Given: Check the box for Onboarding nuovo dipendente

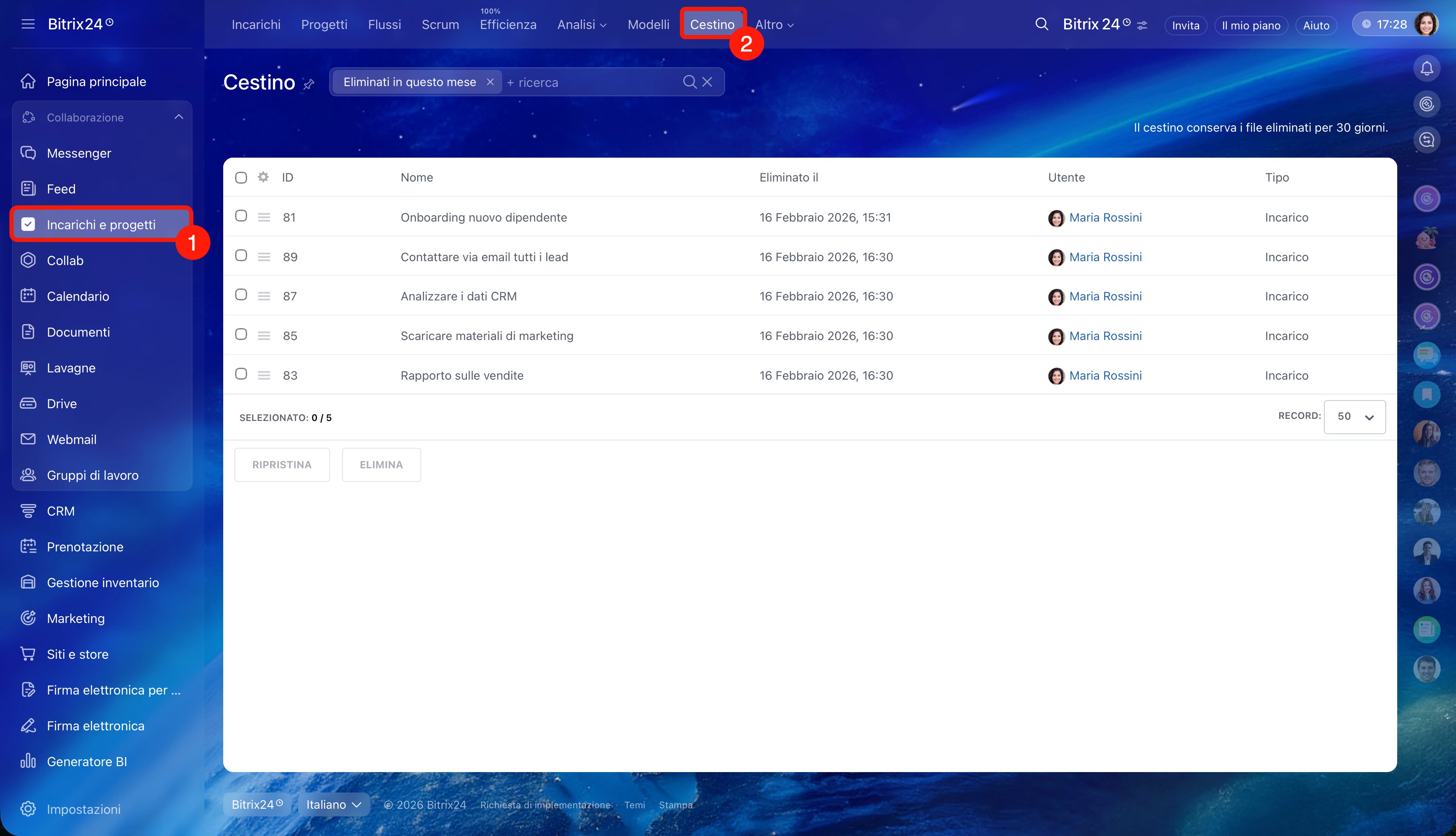Looking at the screenshot, I should click(x=241, y=216).
